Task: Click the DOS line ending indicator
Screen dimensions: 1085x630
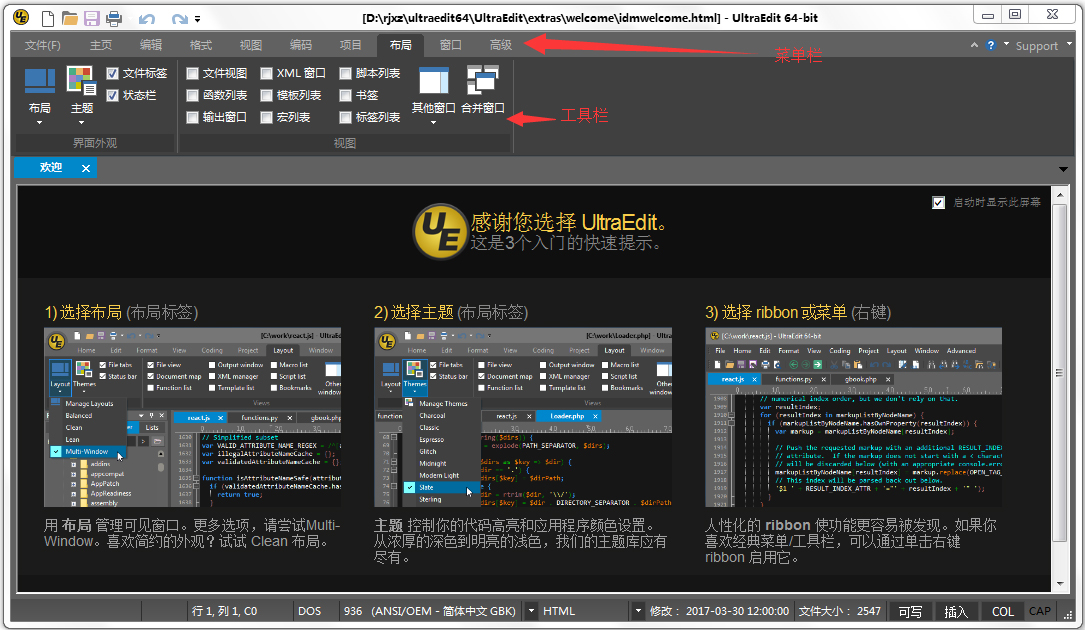Action: click(x=309, y=611)
